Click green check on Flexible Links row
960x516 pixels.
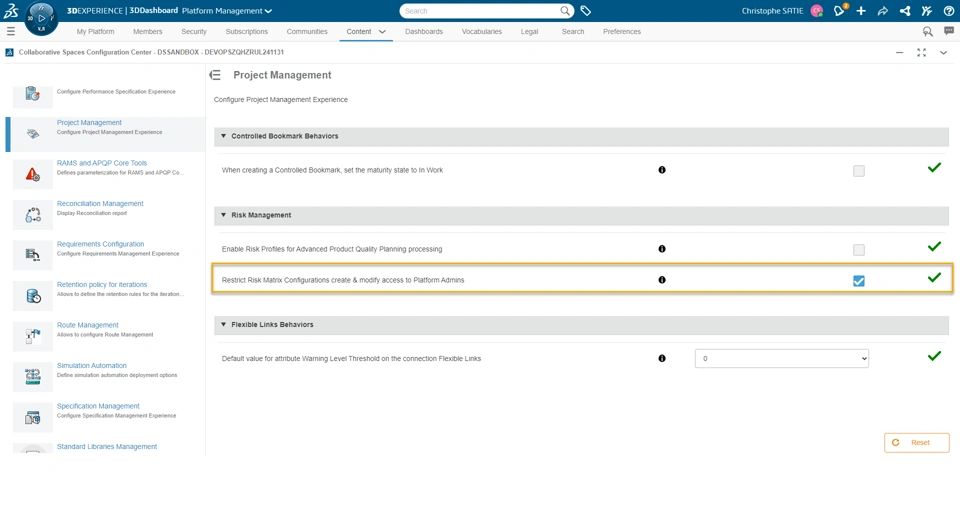[934, 356]
